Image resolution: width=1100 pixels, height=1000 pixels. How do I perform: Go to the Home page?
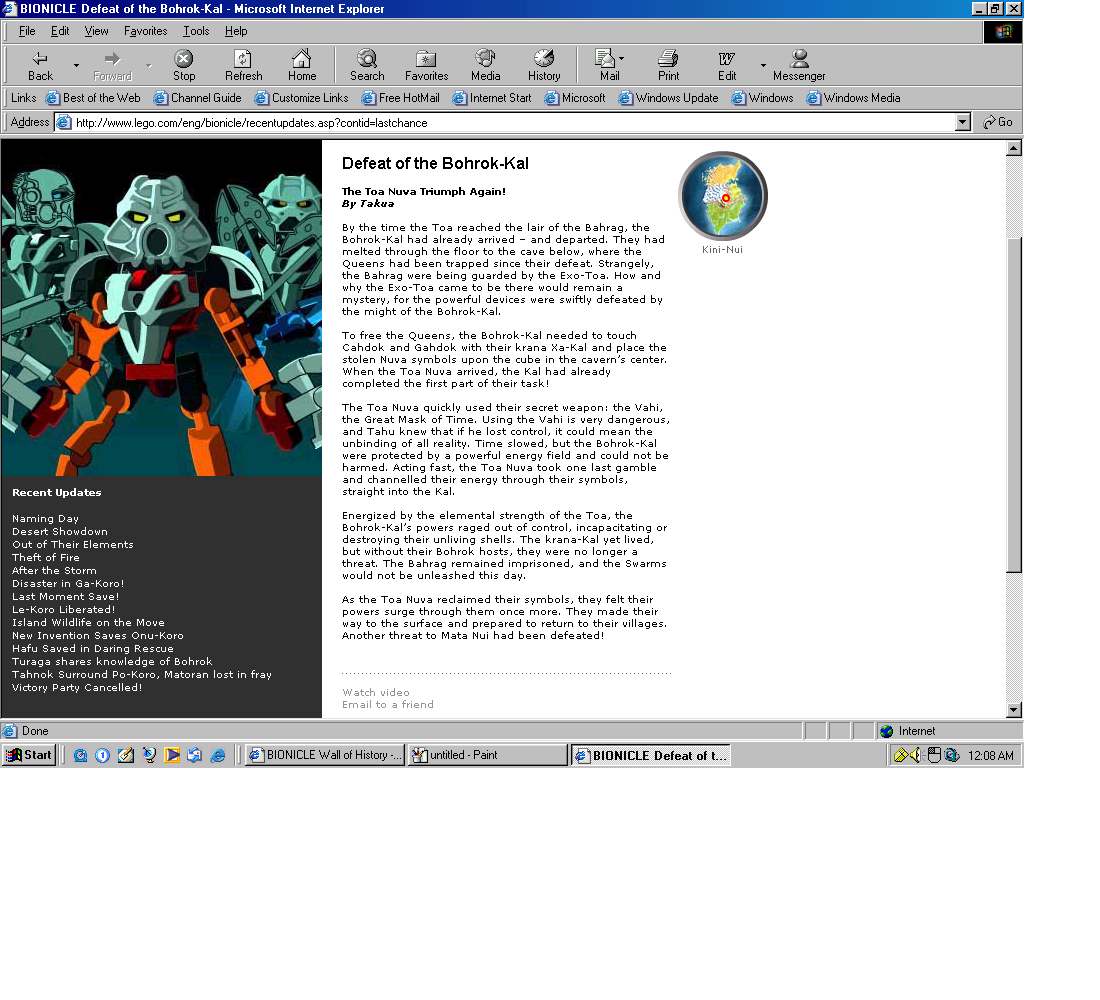pos(302,66)
